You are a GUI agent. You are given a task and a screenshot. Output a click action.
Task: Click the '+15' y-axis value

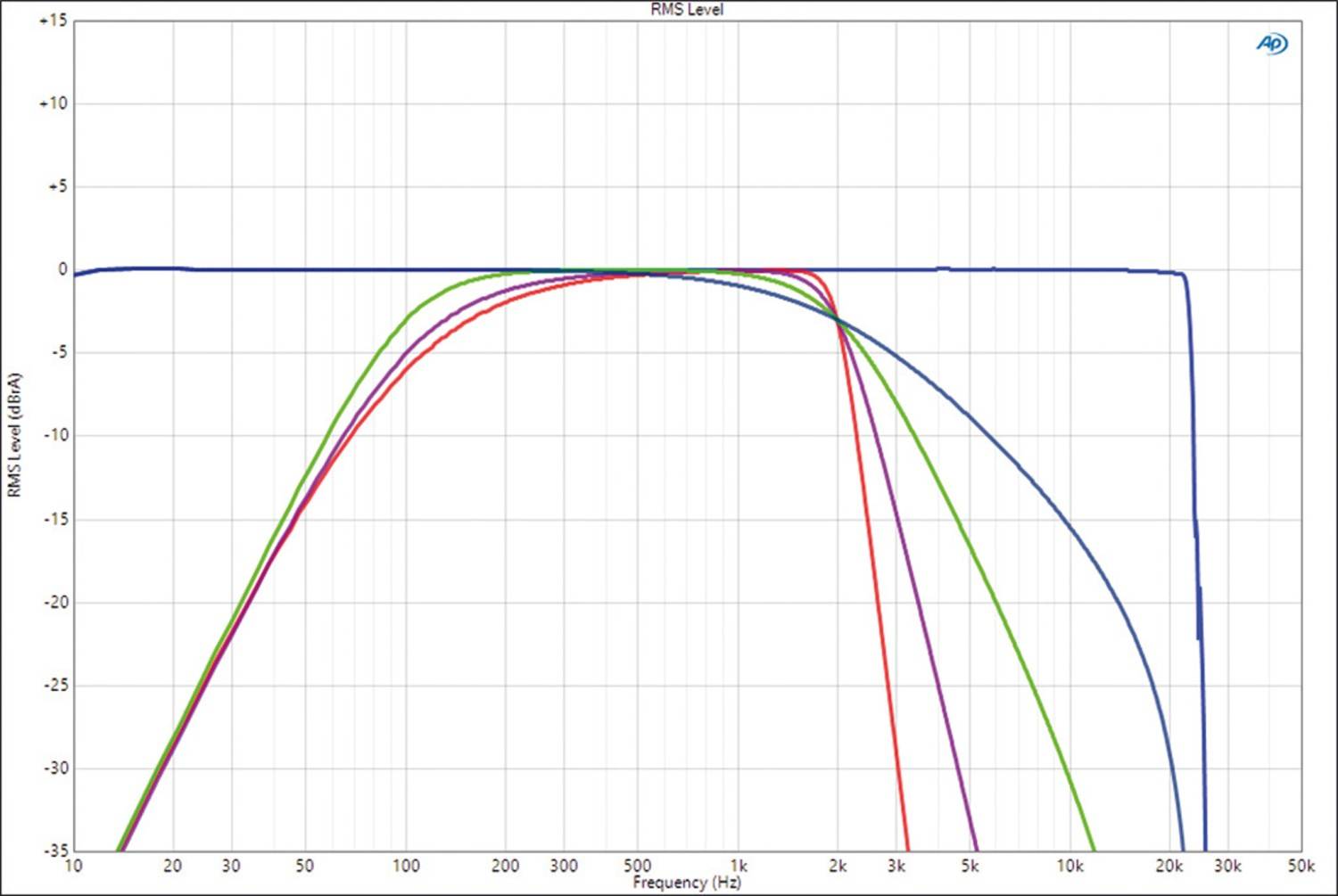click(53, 21)
